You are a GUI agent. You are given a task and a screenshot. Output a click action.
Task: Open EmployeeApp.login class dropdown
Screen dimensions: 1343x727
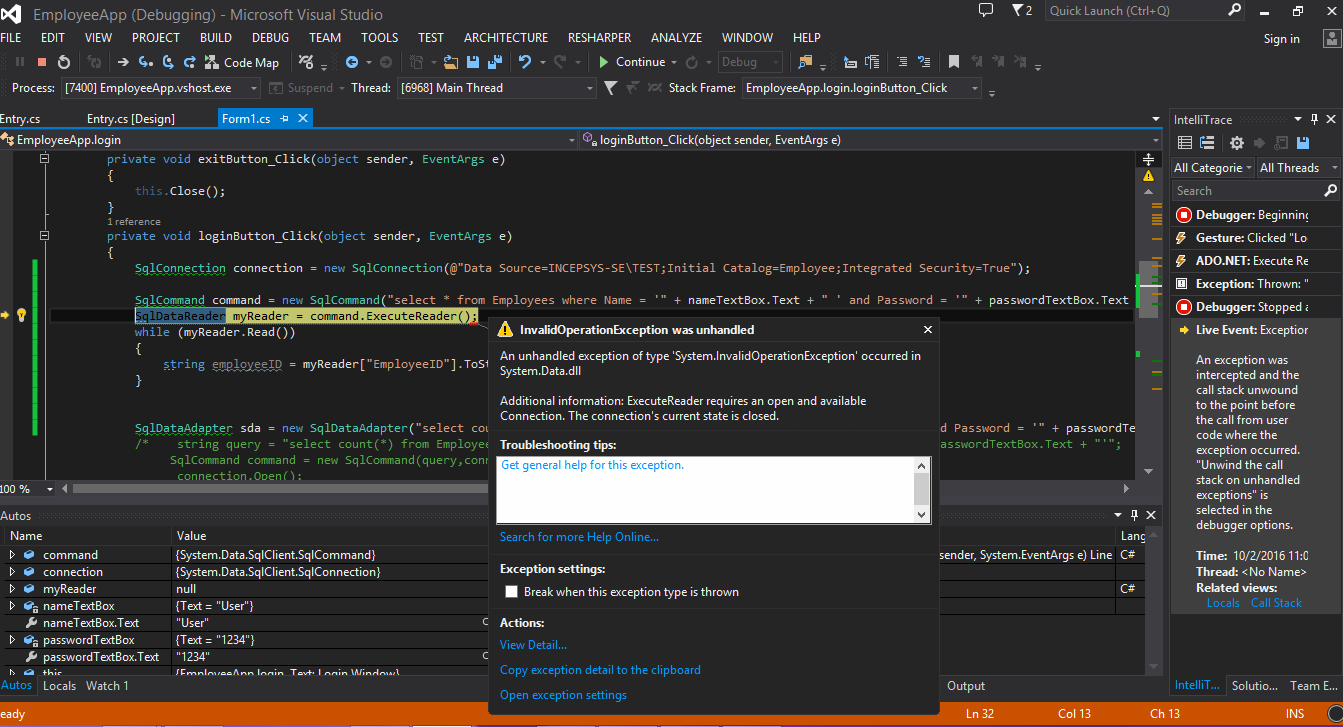[290, 140]
